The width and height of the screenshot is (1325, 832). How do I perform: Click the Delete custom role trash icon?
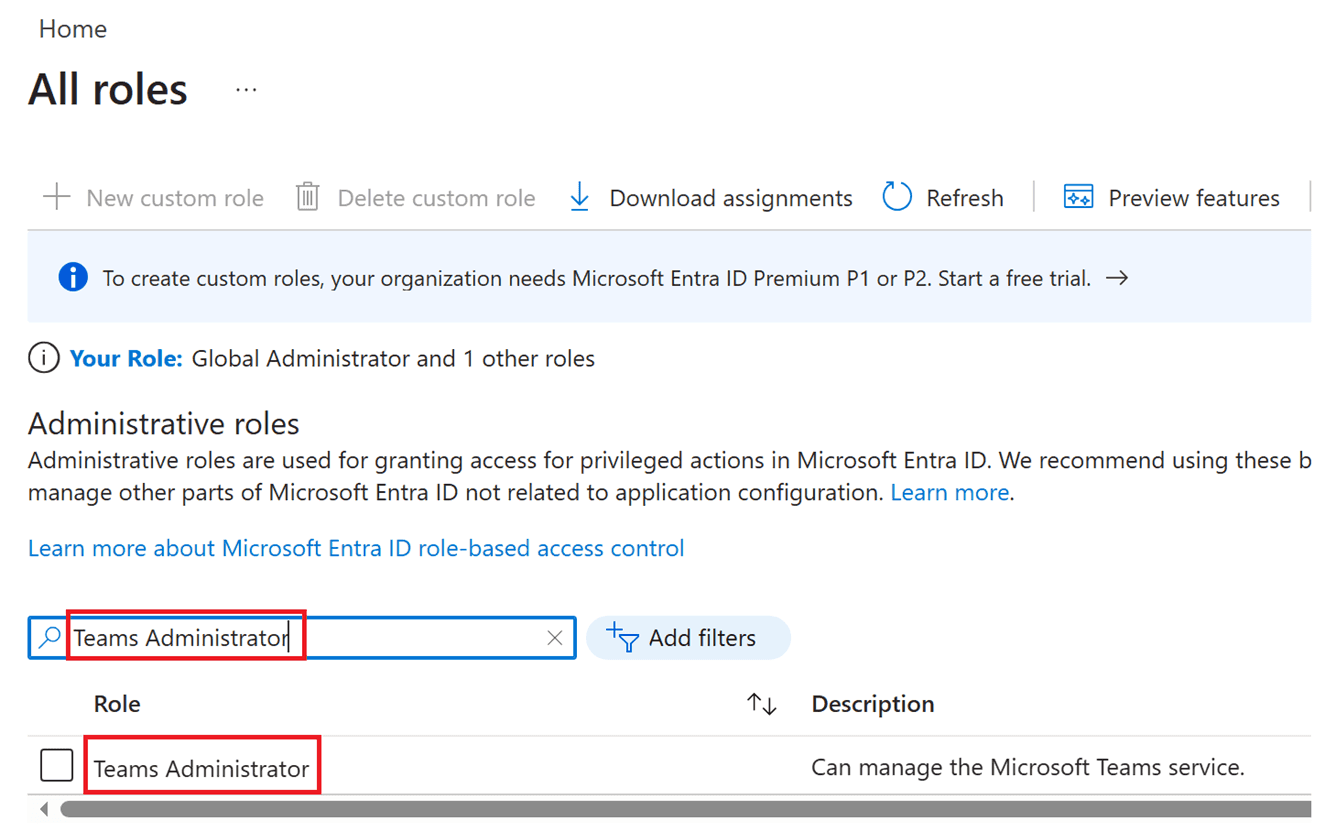point(307,197)
